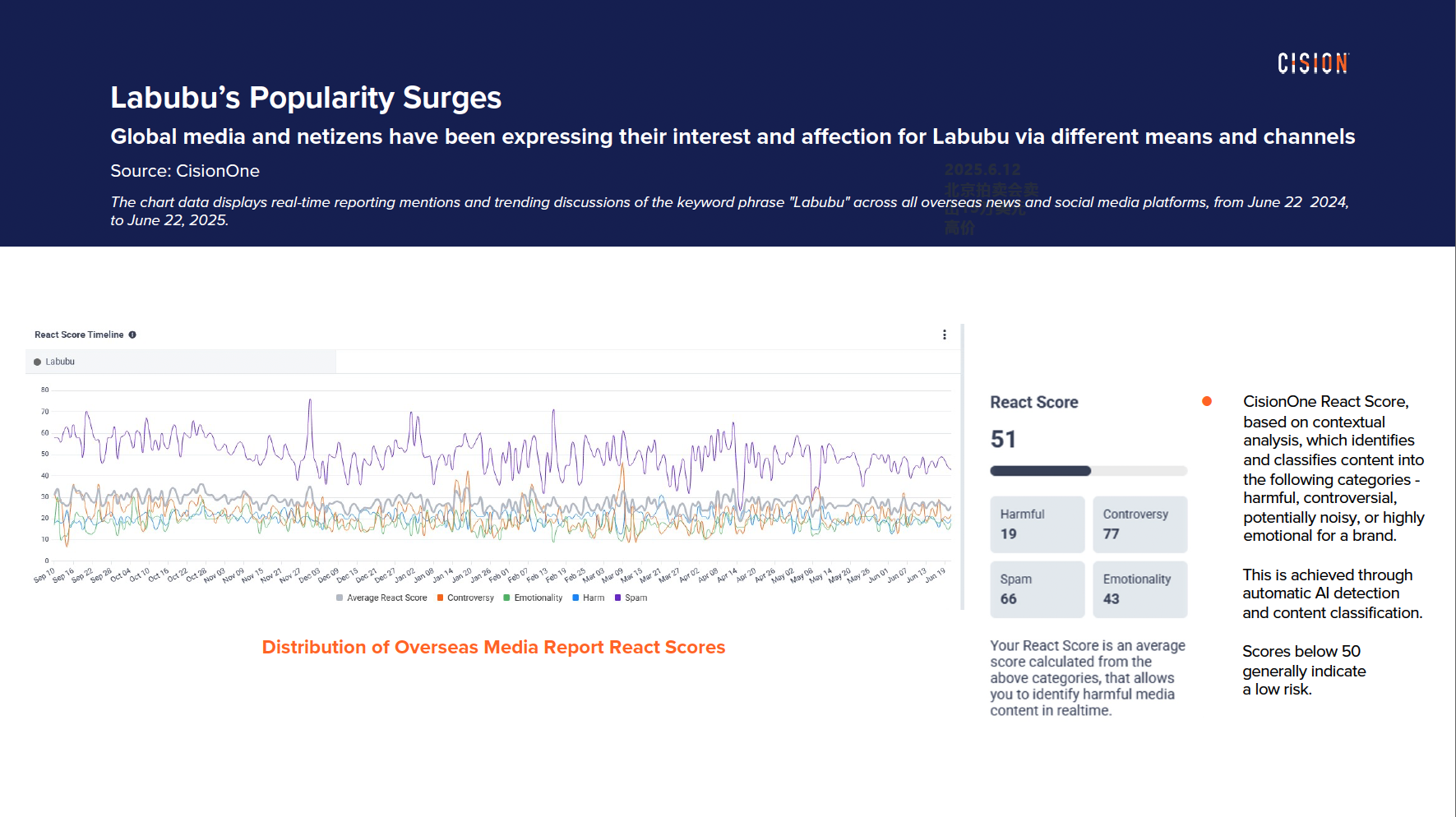This screenshot has height=817, width=1456.
Task: Click the Cision logo
Action: 1313,63
